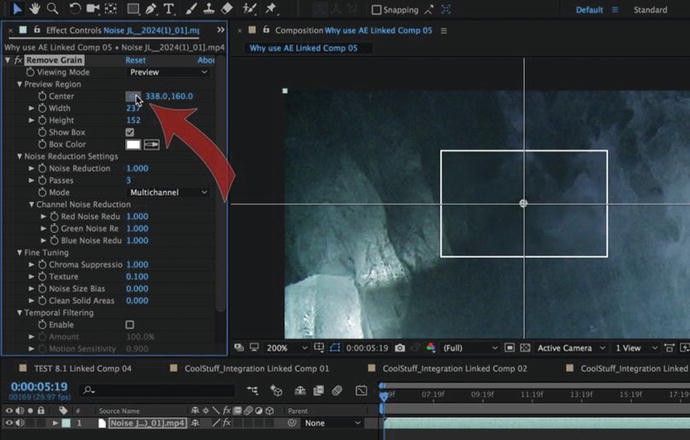Click the Center point picker crosshair button

[x=133, y=96]
